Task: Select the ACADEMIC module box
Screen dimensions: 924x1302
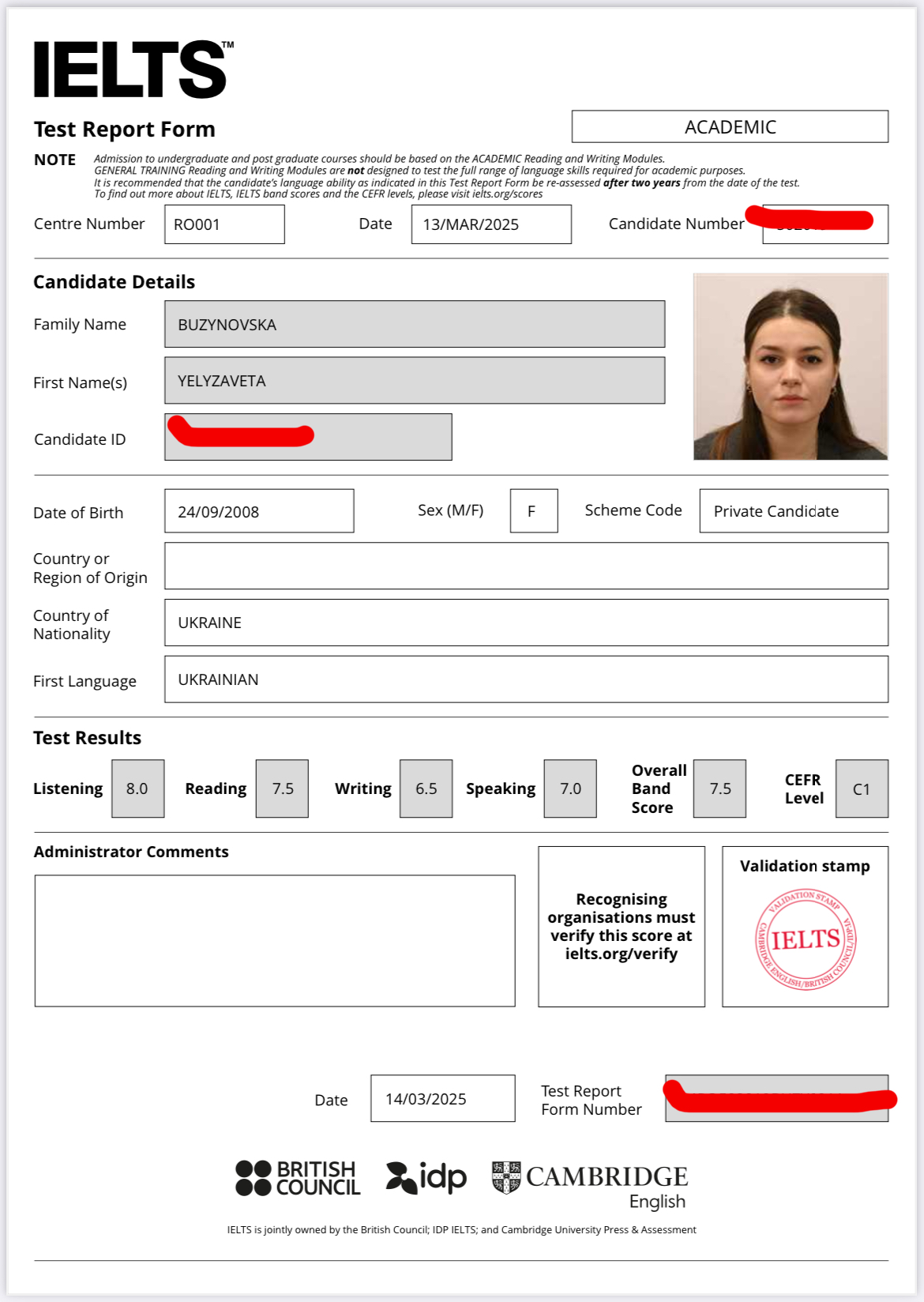Action: click(730, 126)
